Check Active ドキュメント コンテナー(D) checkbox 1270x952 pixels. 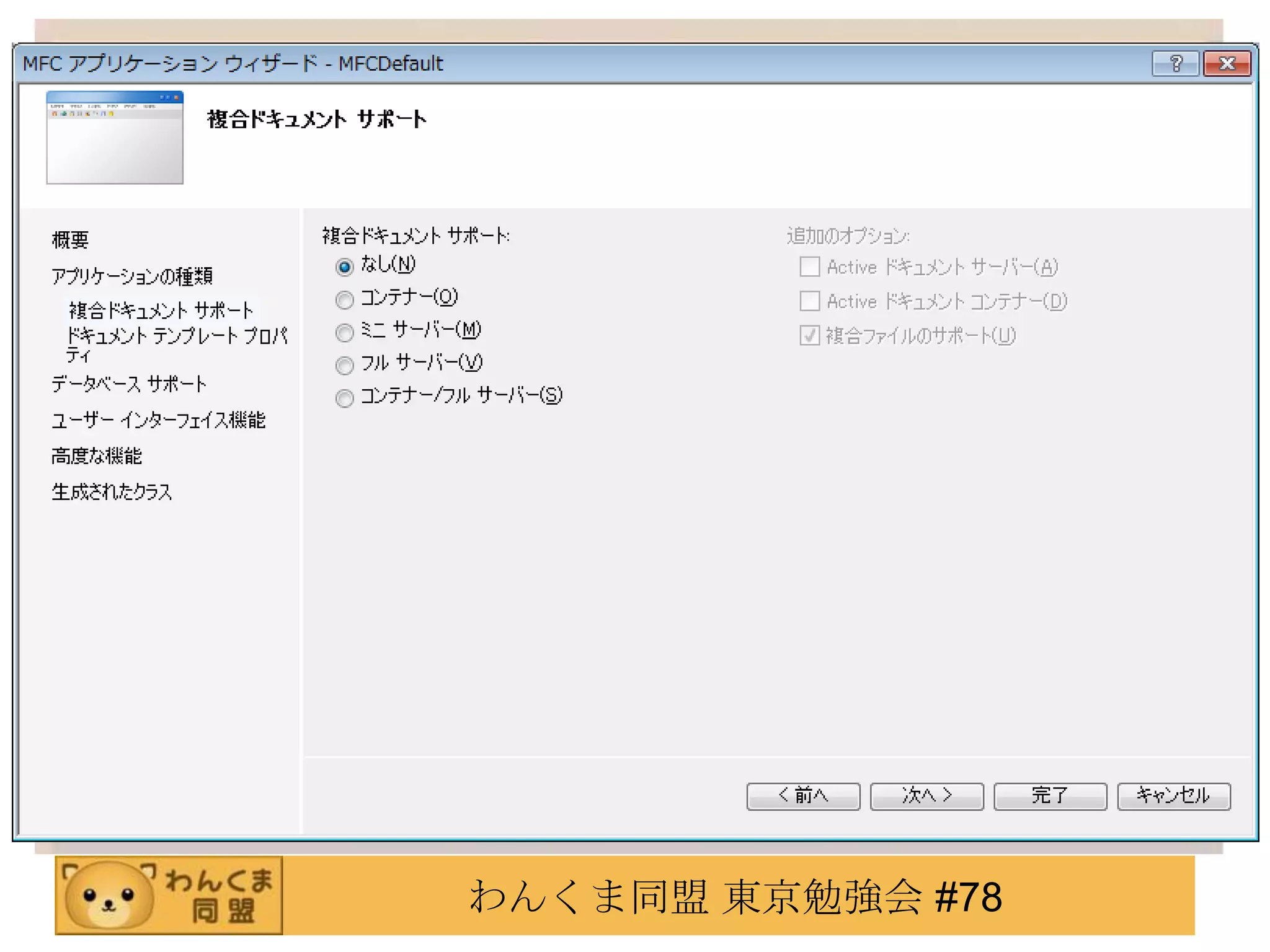pyautogui.click(x=809, y=301)
